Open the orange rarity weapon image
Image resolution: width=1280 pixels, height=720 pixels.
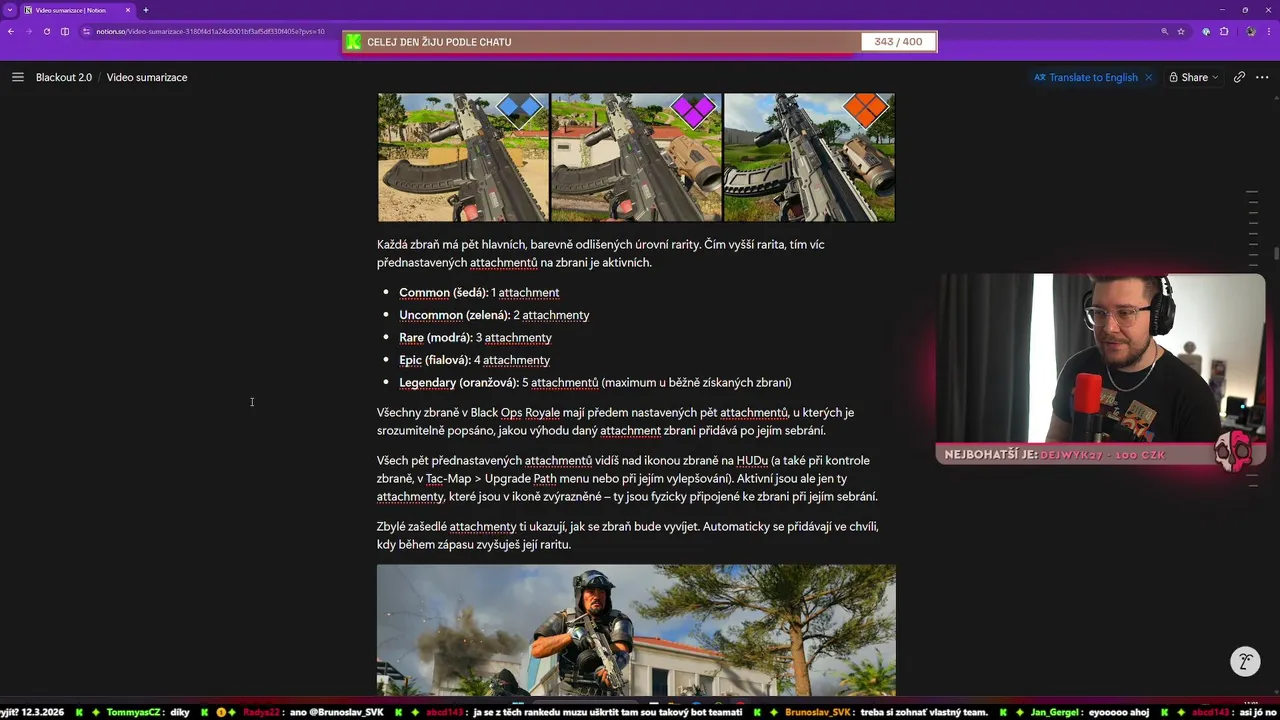pos(809,157)
